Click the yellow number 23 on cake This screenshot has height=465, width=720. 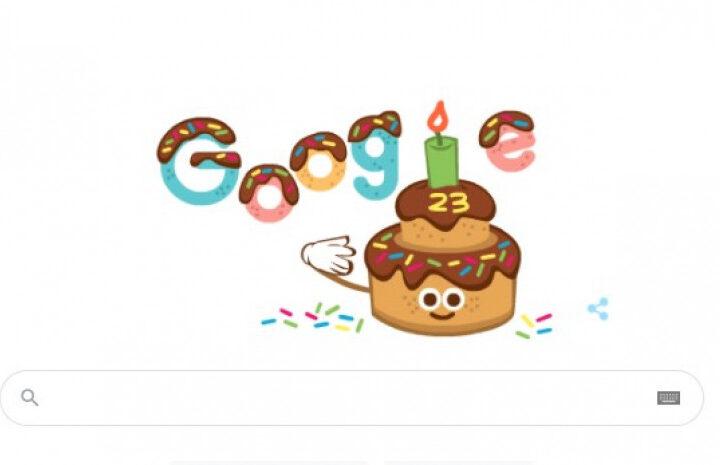448,202
